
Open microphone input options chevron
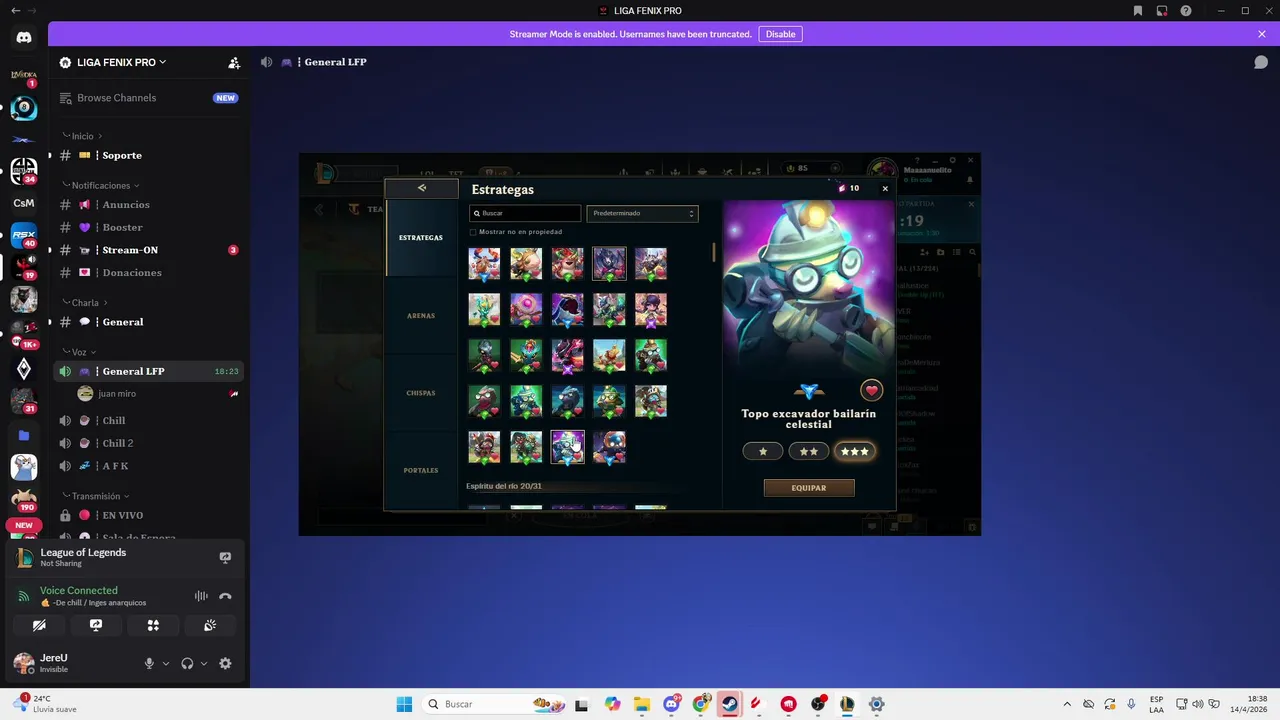point(166,663)
